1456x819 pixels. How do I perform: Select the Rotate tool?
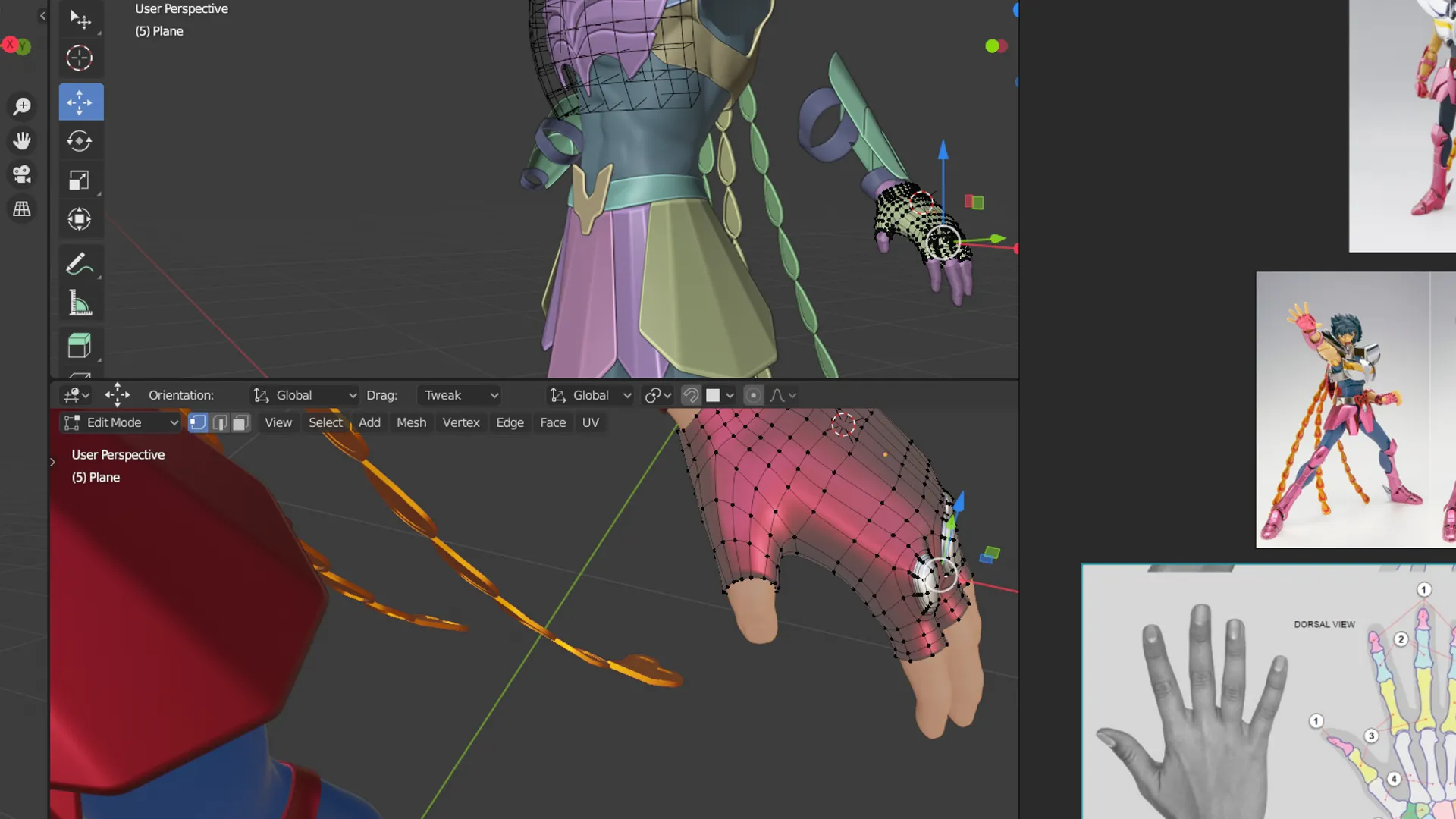tap(80, 141)
